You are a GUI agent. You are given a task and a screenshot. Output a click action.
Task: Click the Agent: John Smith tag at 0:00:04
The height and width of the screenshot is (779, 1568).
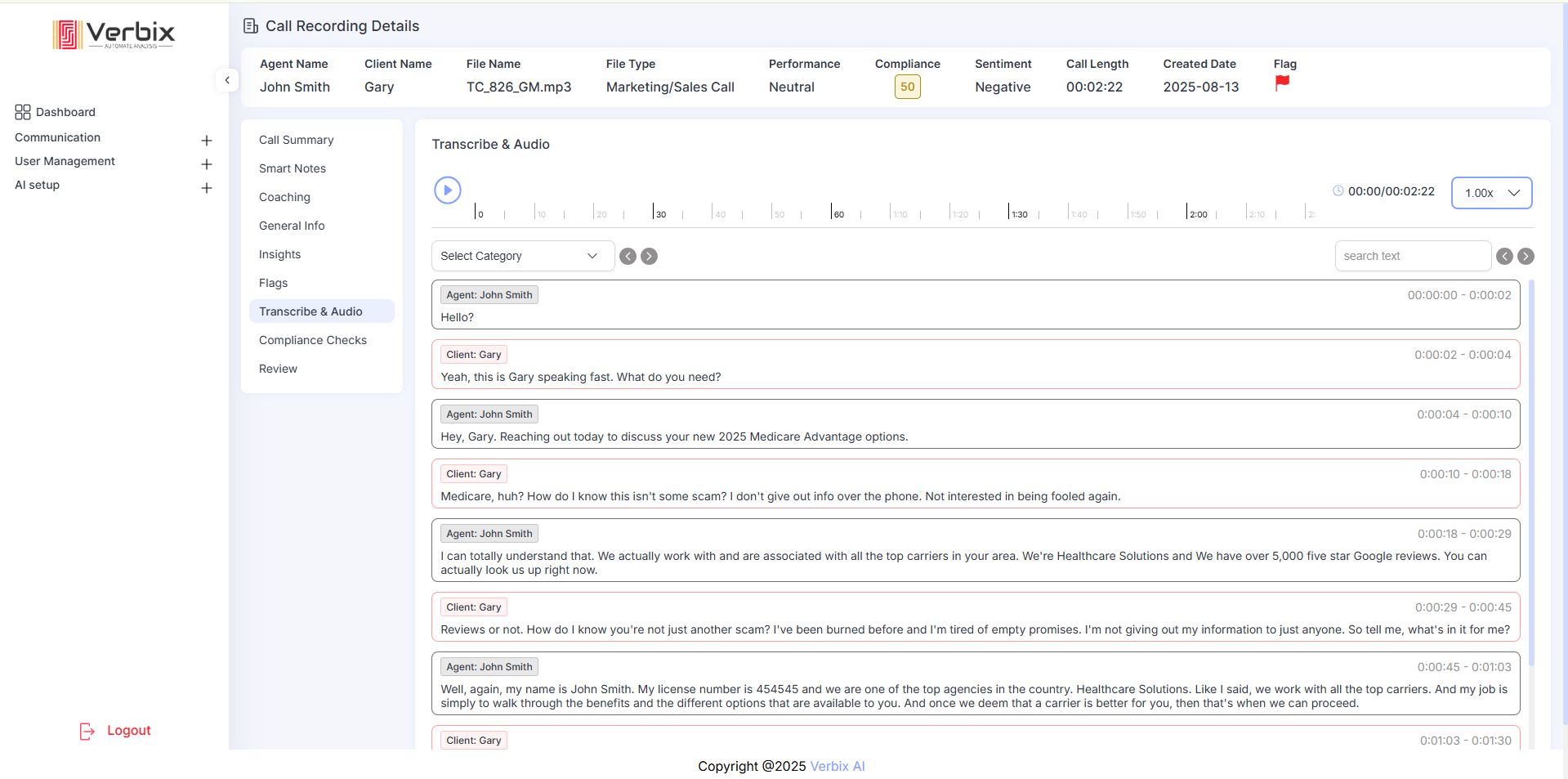click(489, 414)
